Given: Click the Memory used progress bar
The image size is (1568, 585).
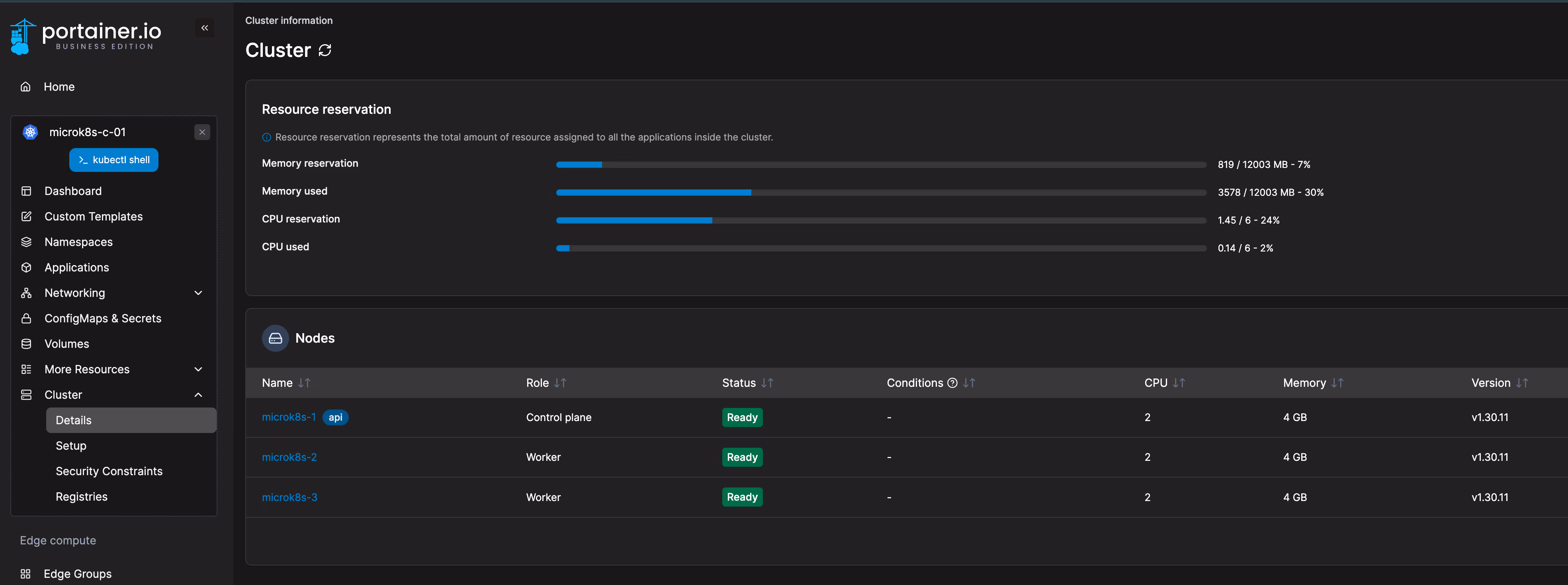Looking at the screenshot, I should click(881, 193).
